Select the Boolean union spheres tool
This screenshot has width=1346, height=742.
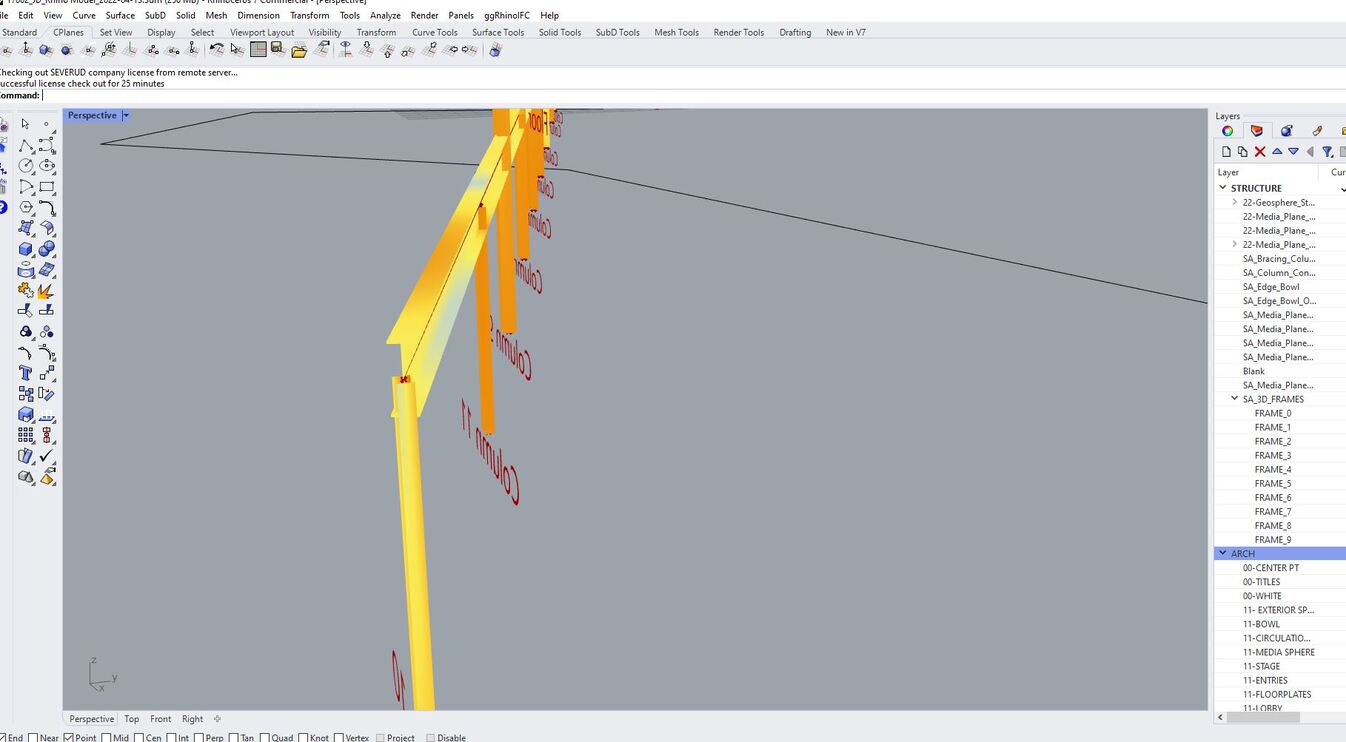(46, 250)
